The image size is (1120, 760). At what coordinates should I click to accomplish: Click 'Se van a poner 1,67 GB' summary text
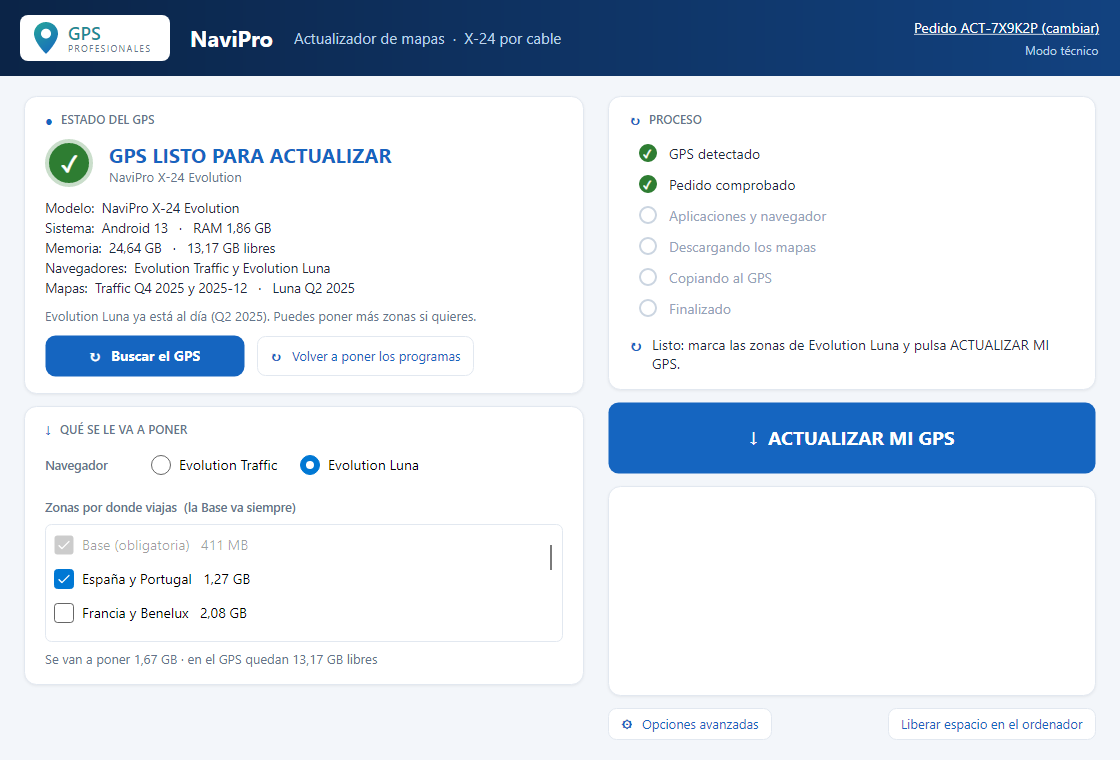pos(211,659)
